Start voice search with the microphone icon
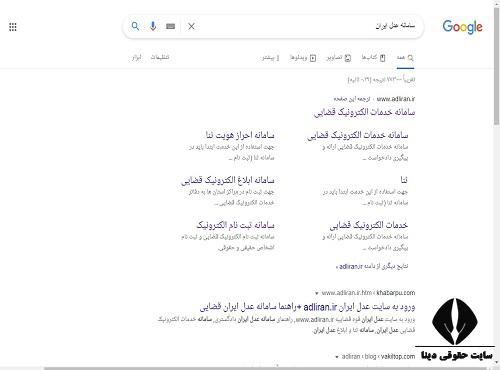The height and width of the screenshot is (370, 500). (x=153, y=26)
